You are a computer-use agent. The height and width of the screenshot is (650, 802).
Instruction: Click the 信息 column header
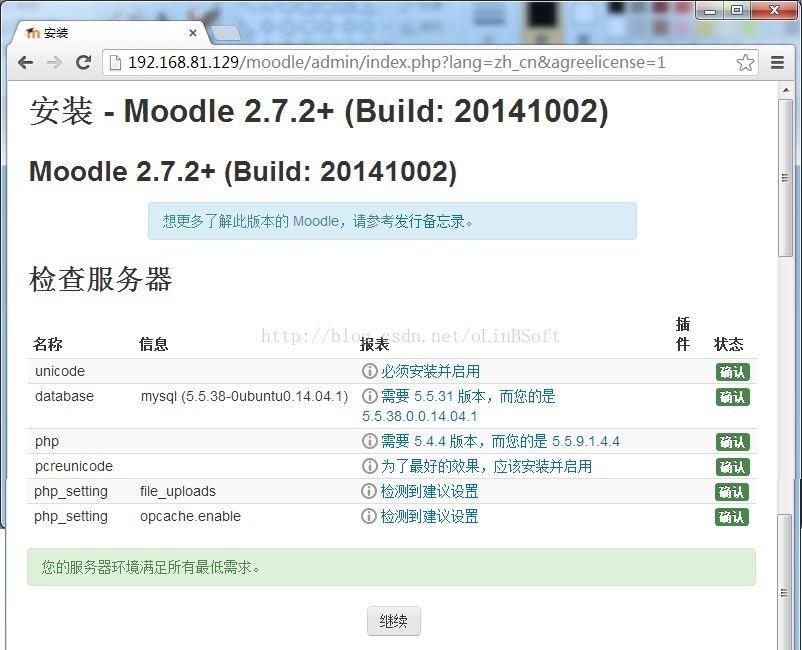(x=153, y=344)
